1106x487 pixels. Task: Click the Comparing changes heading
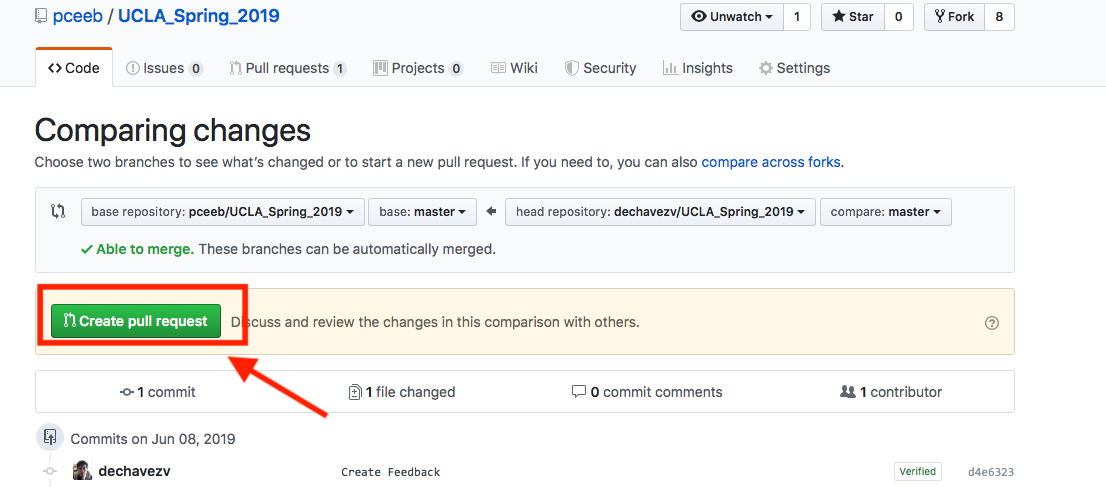coord(173,131)
